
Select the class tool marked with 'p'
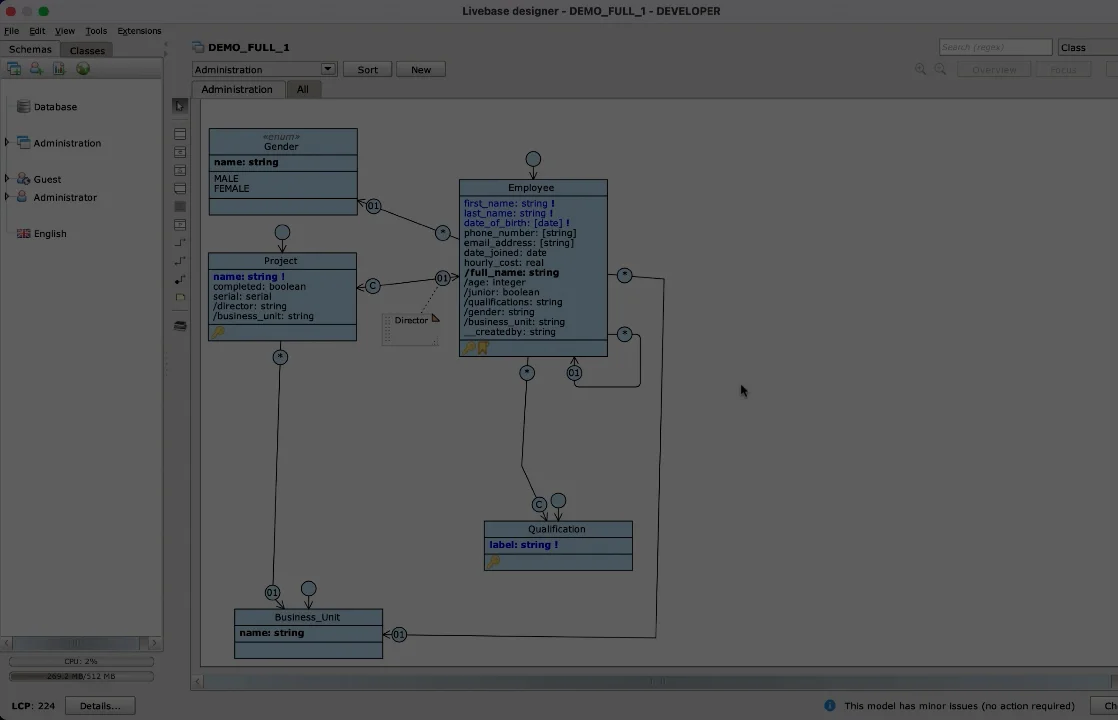[180, 225]
